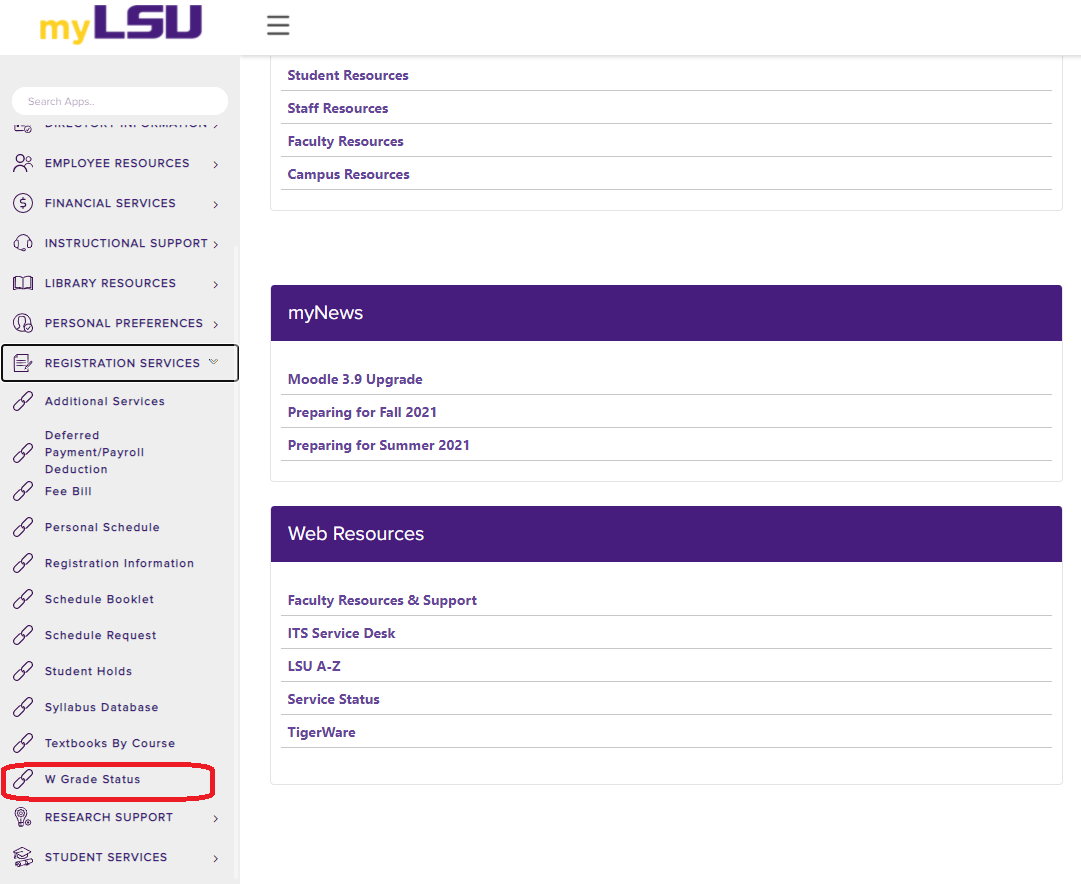Click the link icon beside Schedule Booklet

[23, 599]
